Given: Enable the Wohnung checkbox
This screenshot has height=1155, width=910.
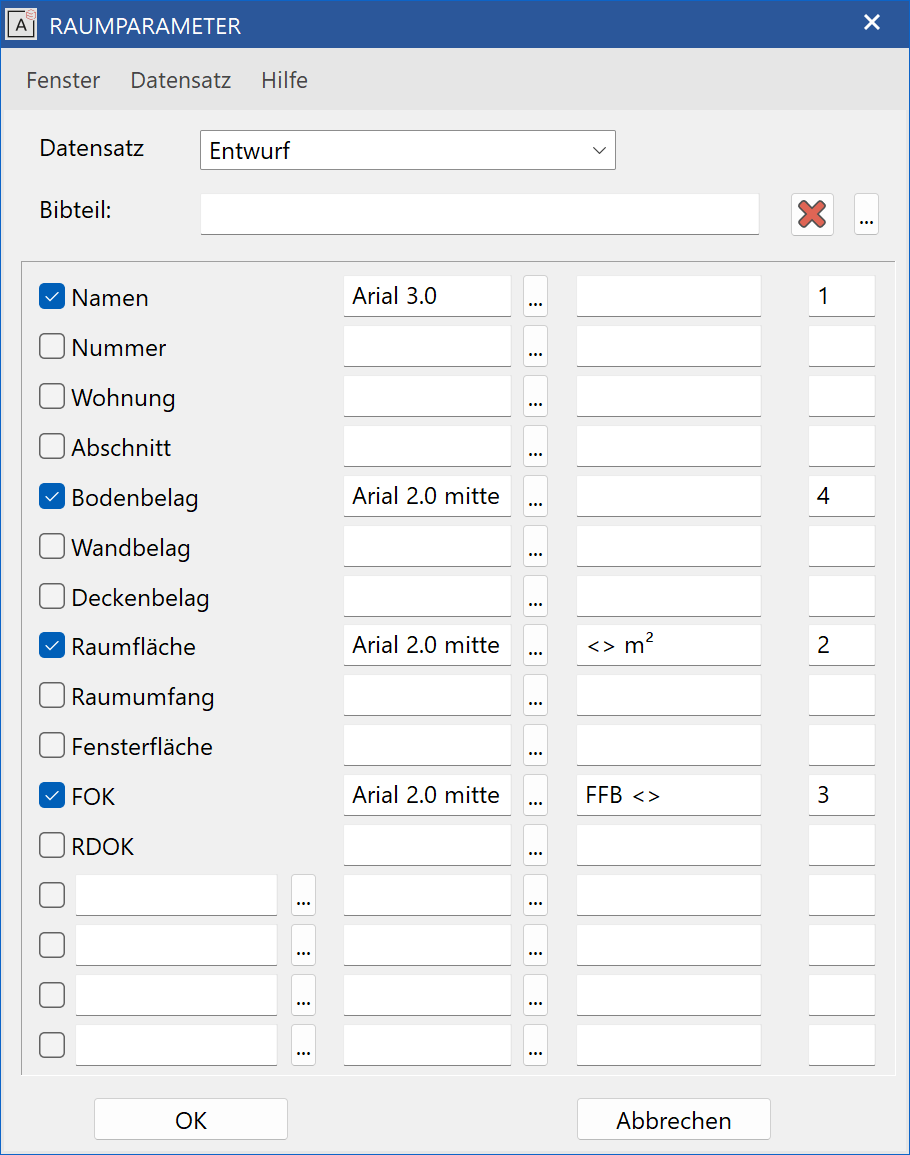Looking at the screenshot, I should tap(52, 396).
